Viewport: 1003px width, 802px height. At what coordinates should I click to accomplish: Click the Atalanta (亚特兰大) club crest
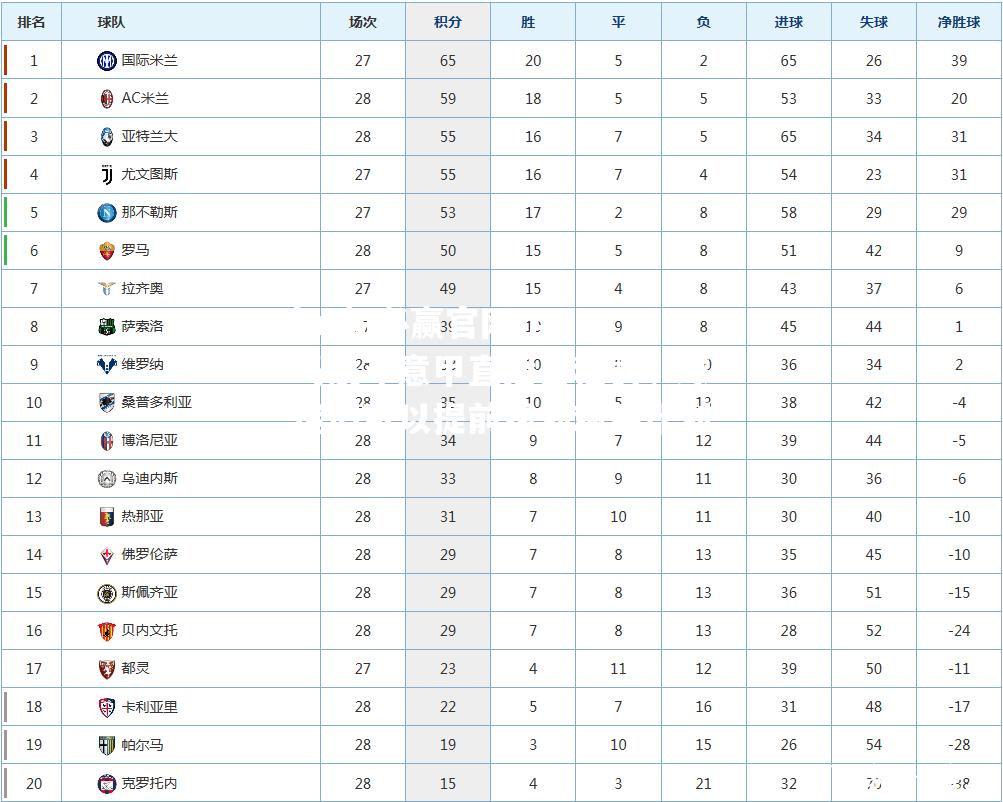pyautogui.click(x=107, y=136)
